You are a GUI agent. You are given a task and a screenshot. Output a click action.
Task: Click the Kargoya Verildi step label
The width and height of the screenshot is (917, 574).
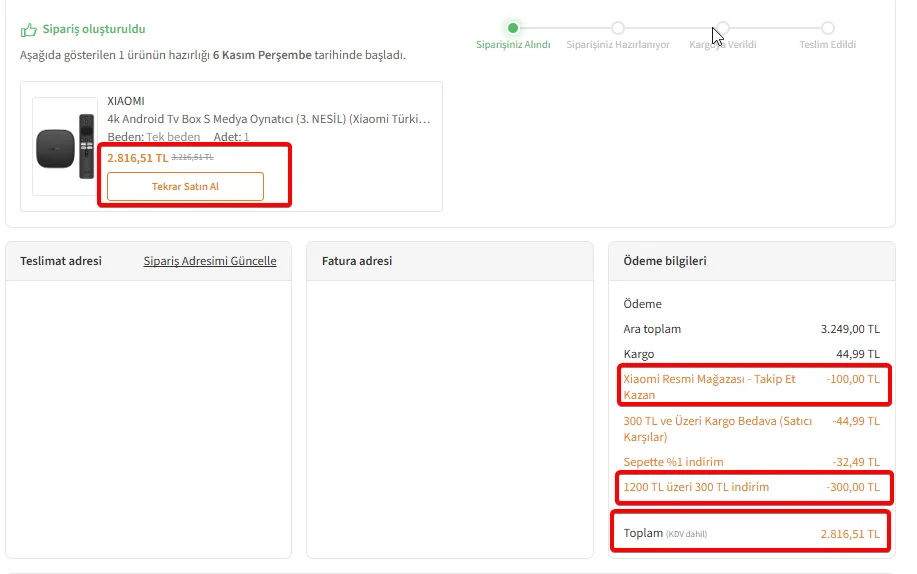[723, 44]
